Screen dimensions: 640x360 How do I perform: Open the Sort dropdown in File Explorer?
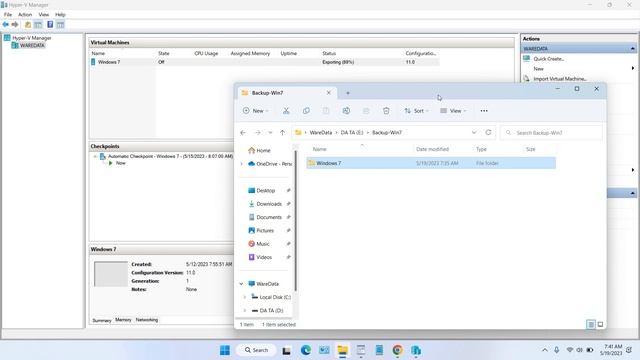point(417,111)
